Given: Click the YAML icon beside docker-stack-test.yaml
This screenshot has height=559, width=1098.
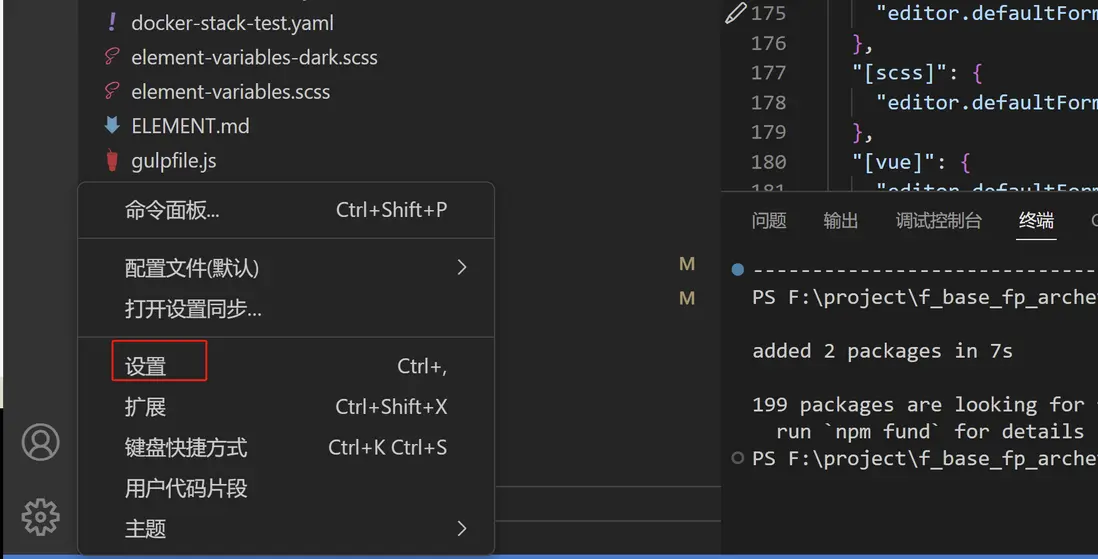Looking at the screenshot, I should (112, 23).
